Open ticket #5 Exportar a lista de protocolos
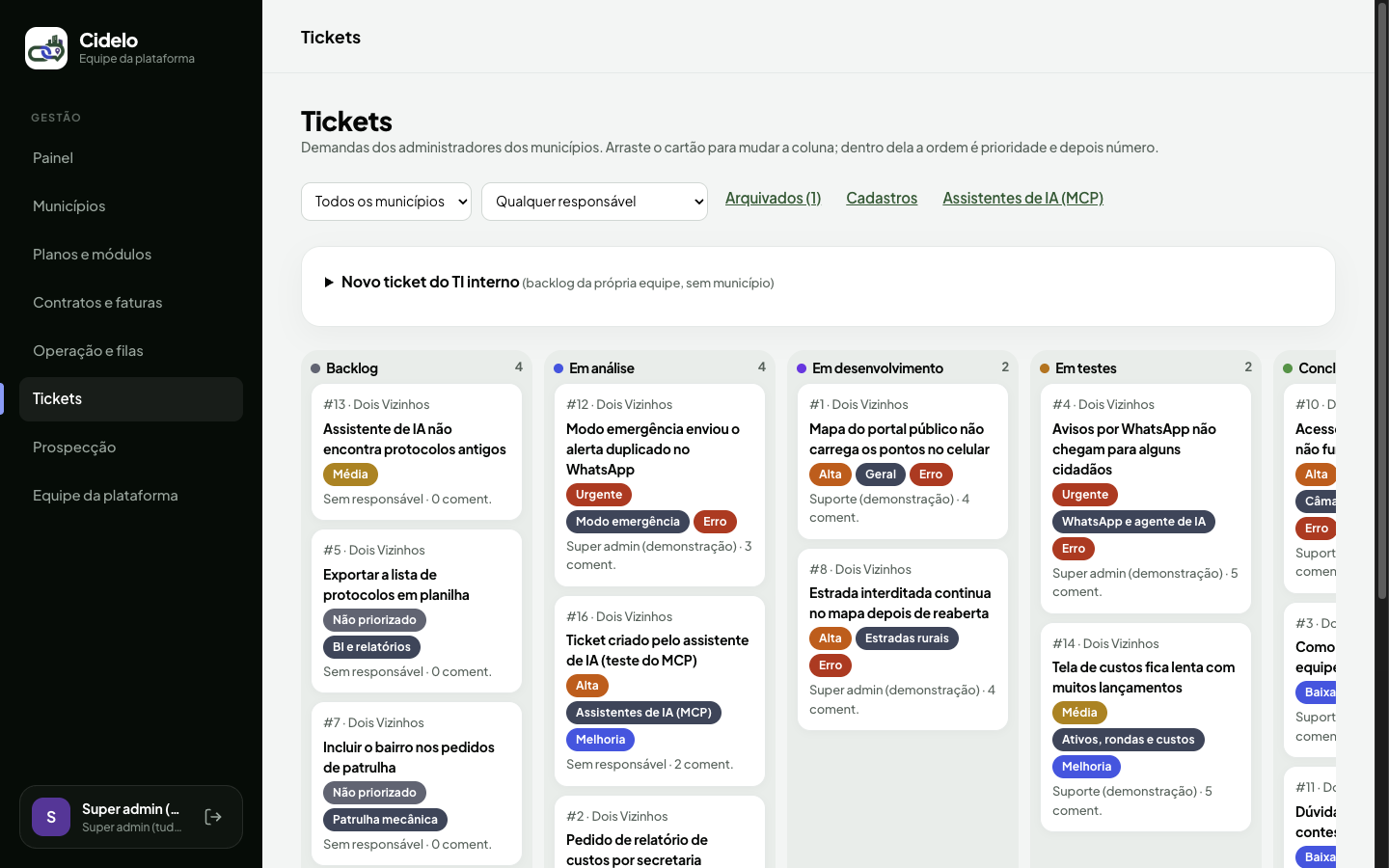Image resolution: width=1389 pixels, height=868 pixels. click(417, 610)
